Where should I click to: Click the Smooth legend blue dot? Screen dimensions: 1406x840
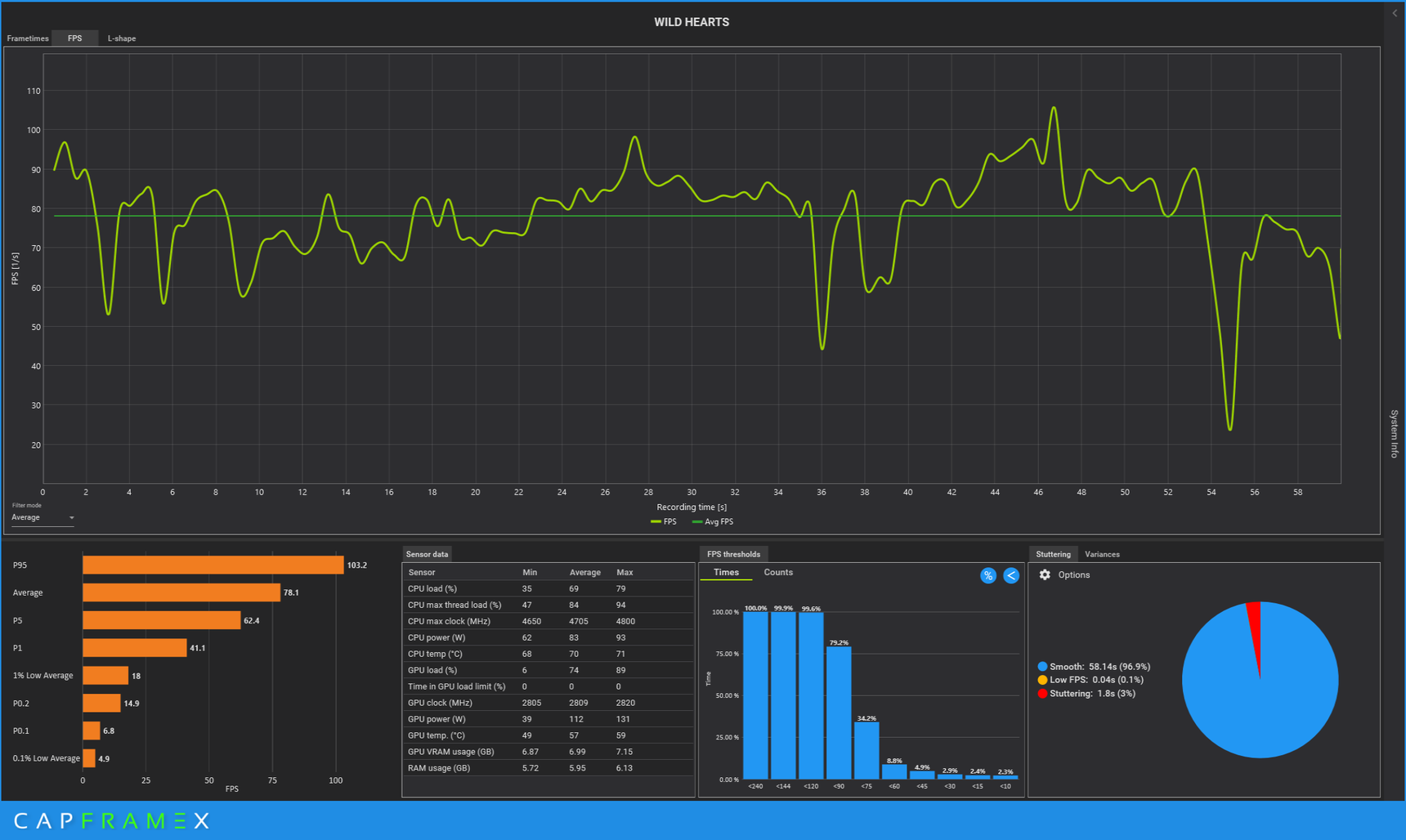tap(1042, 667)
